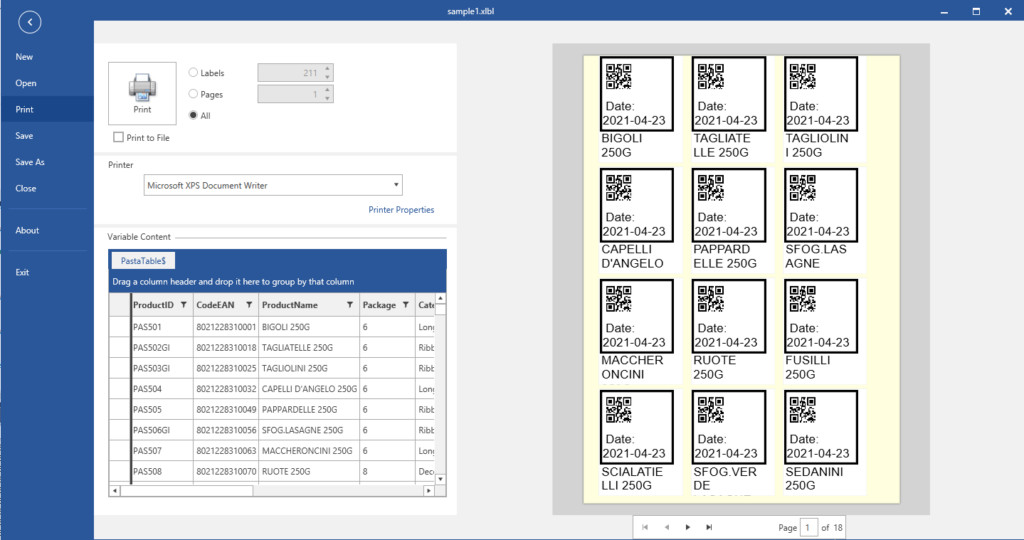
Task: Click the table's left horizontal scroll arrow
Action: 114,490
